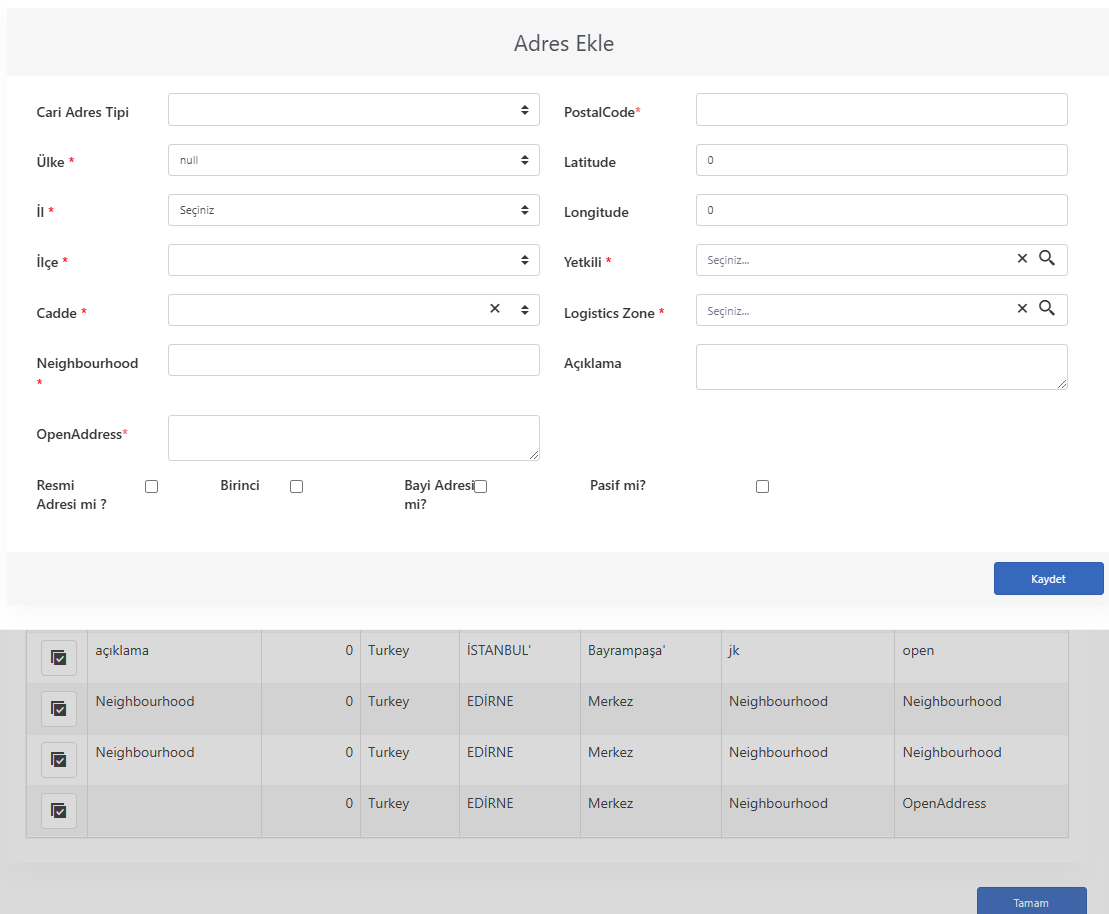The image size is (1109, 914).
Task: Click the Logistics Zone search magnifier icon
Action: tap(1047, 308)
